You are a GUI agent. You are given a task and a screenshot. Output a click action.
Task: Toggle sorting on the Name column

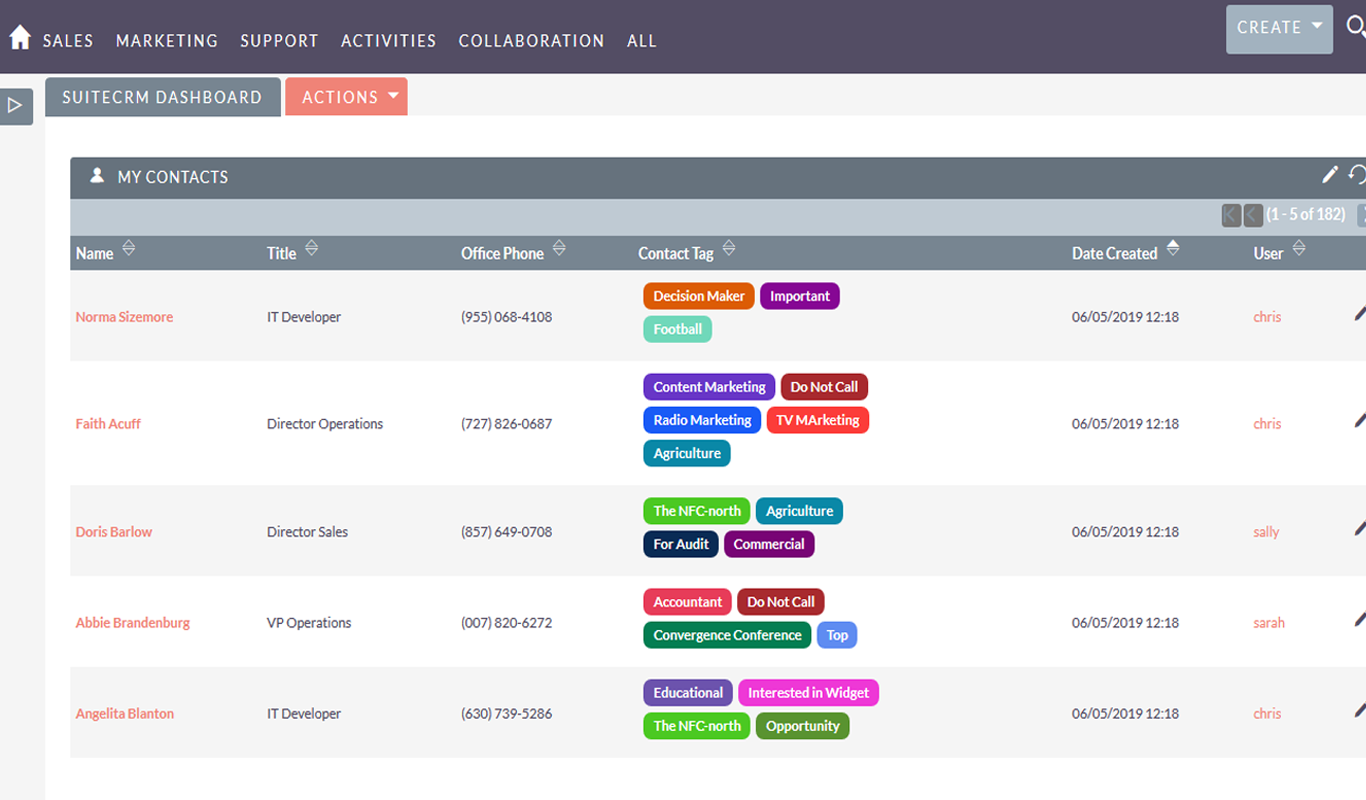[x=129, y=248]
